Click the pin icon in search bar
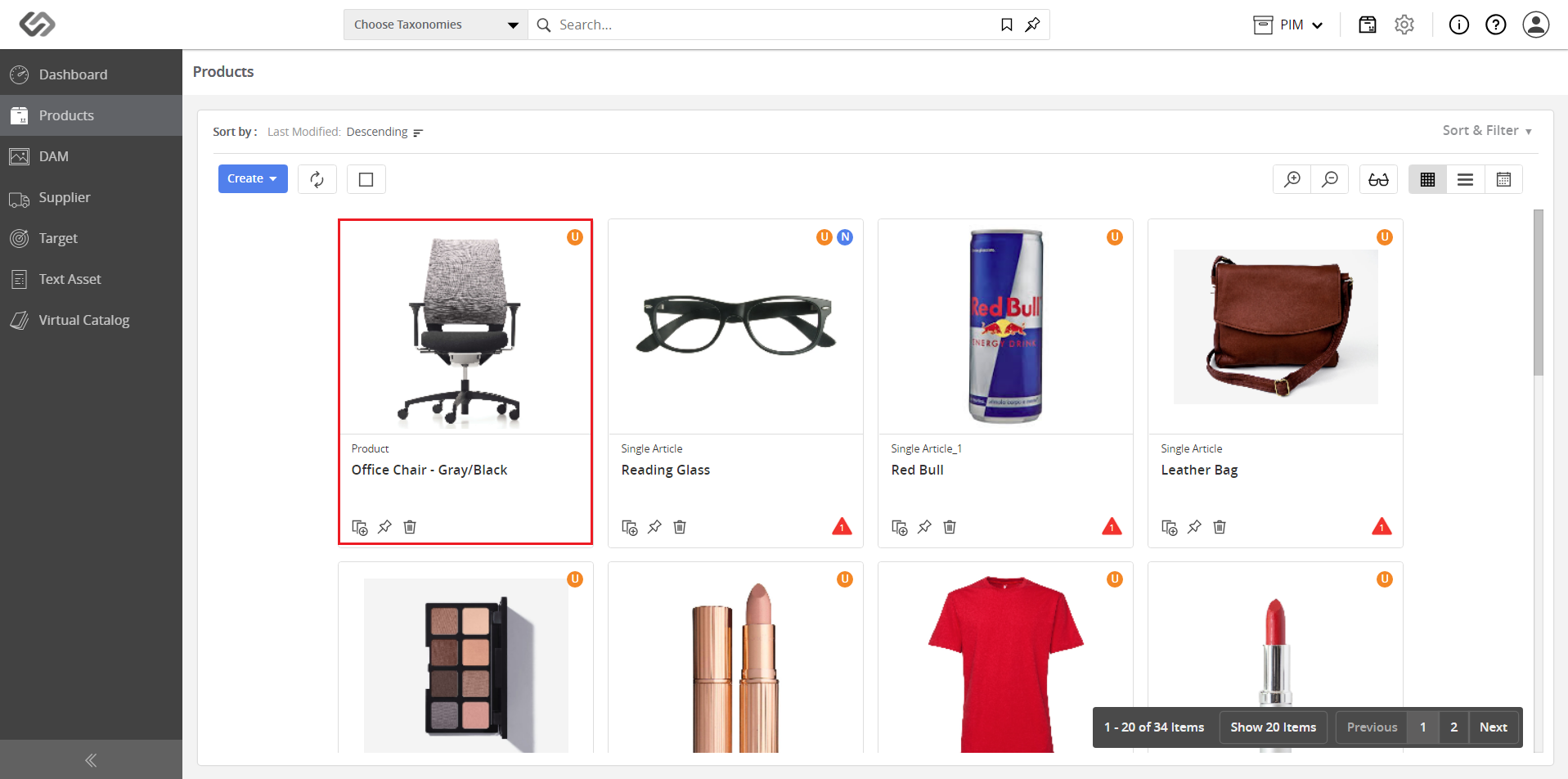 [1032, 25]
